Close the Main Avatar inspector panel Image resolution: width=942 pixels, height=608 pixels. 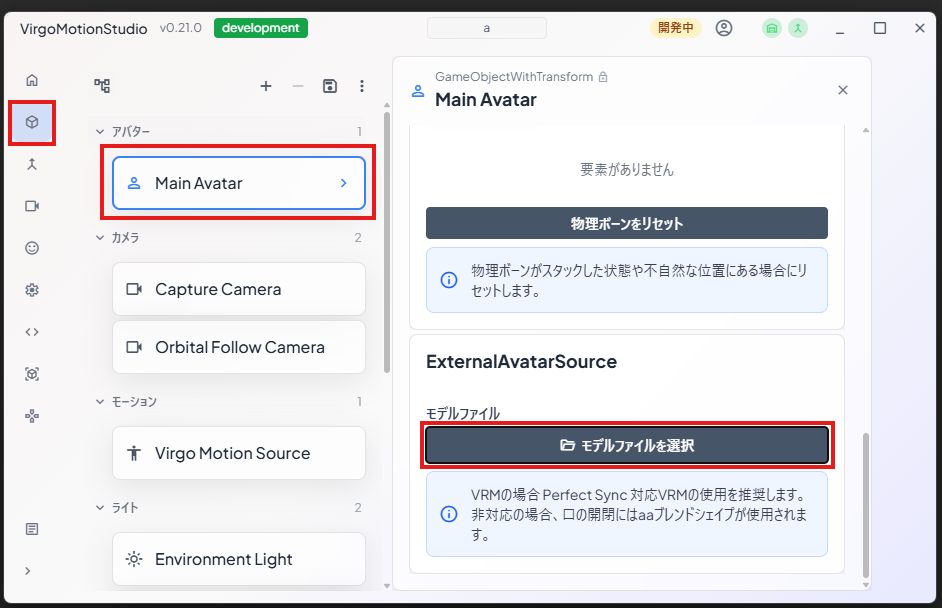click(843, 90)
